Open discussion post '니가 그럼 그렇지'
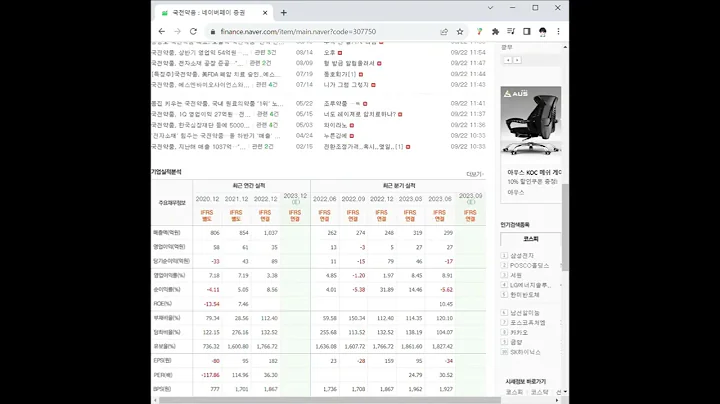720x404 pixels. (x=346, y=85)
